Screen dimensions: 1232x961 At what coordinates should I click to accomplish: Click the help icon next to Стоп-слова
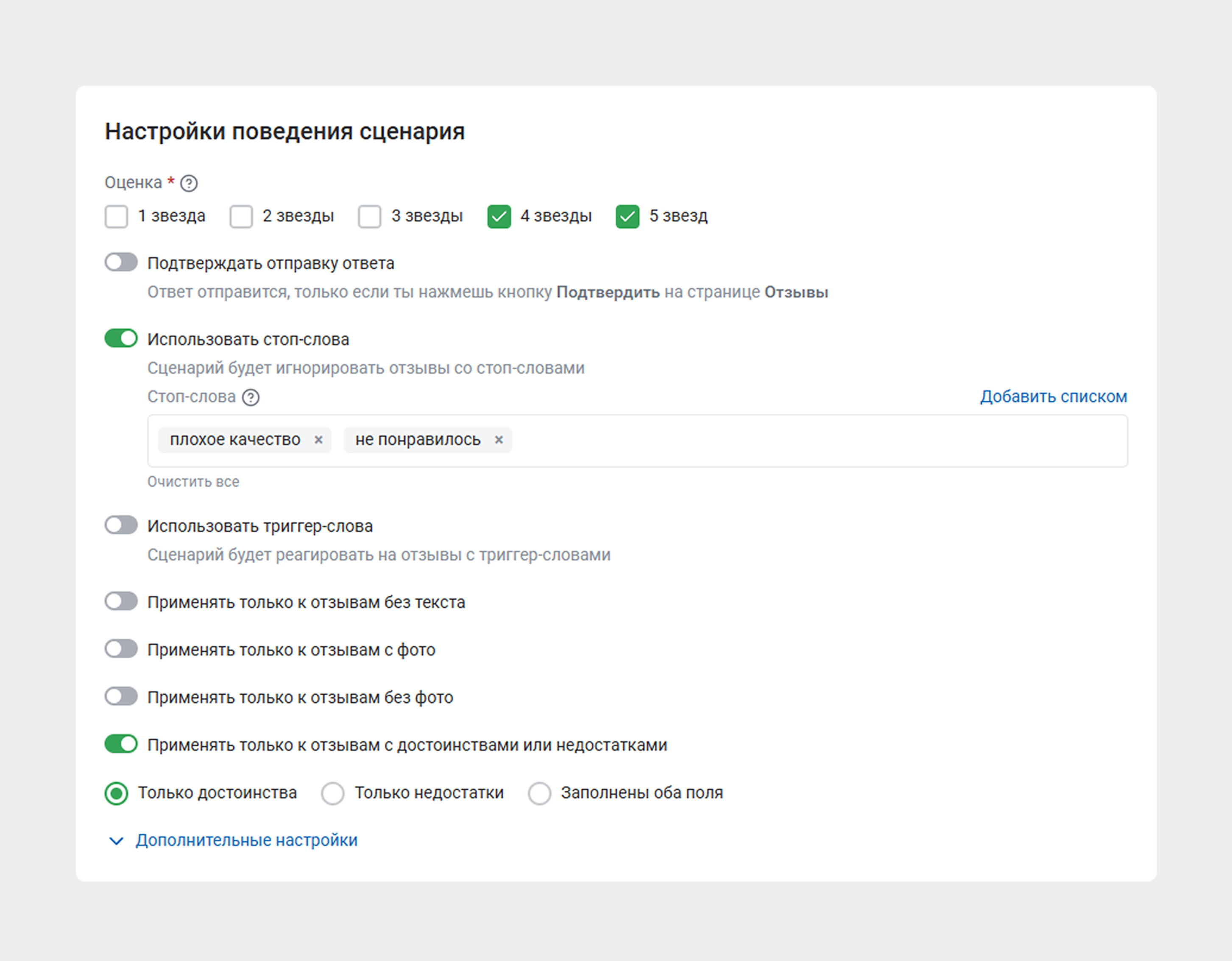point(251,397)
